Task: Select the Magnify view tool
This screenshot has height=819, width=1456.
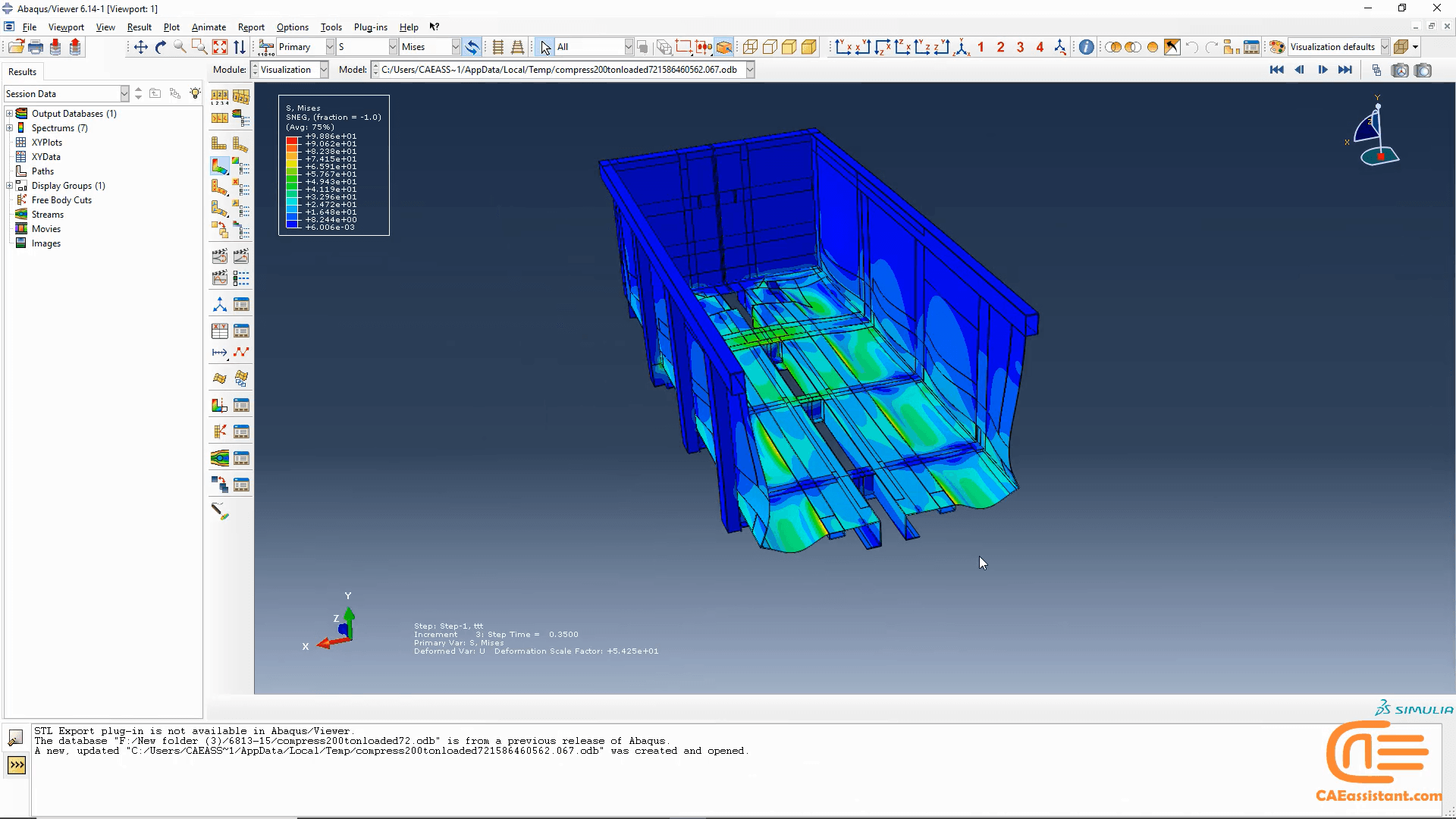Action: pyautogui.click(x=180, y=47)
